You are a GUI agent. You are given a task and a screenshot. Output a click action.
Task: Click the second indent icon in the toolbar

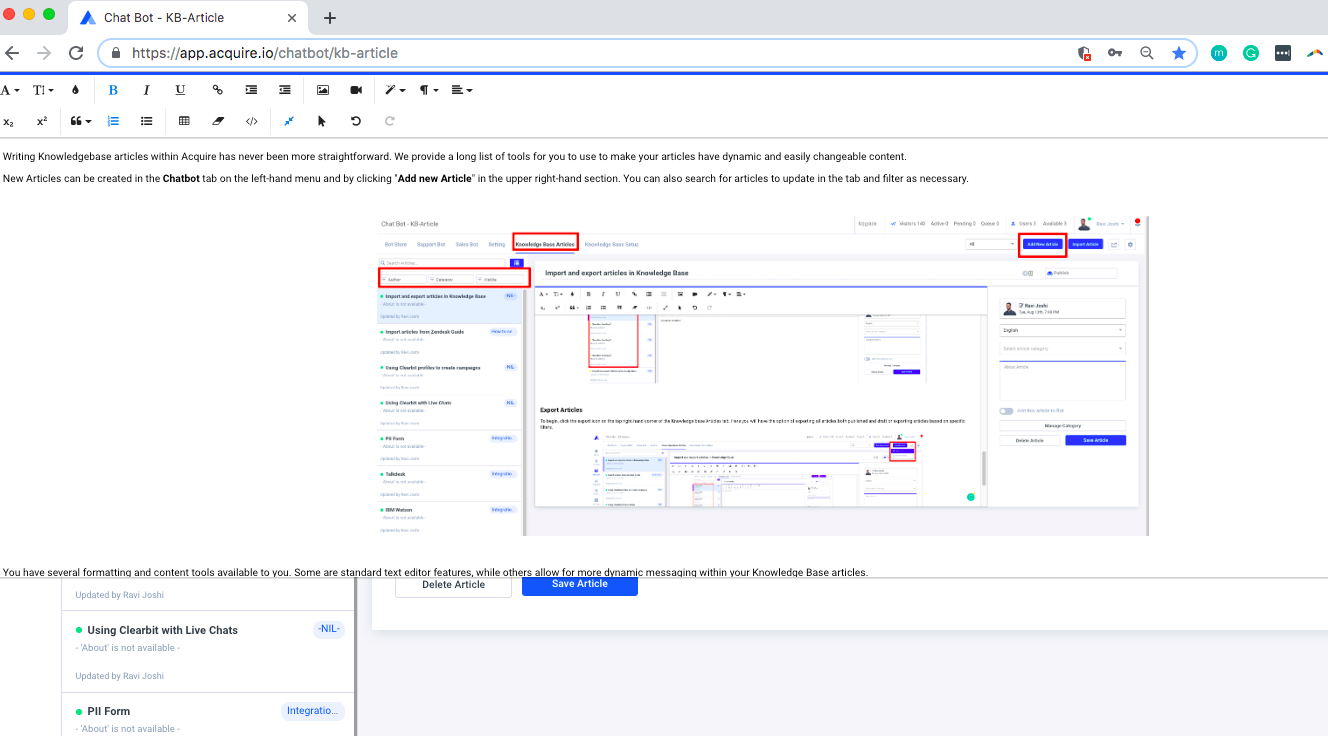click(x=285, y=90)
